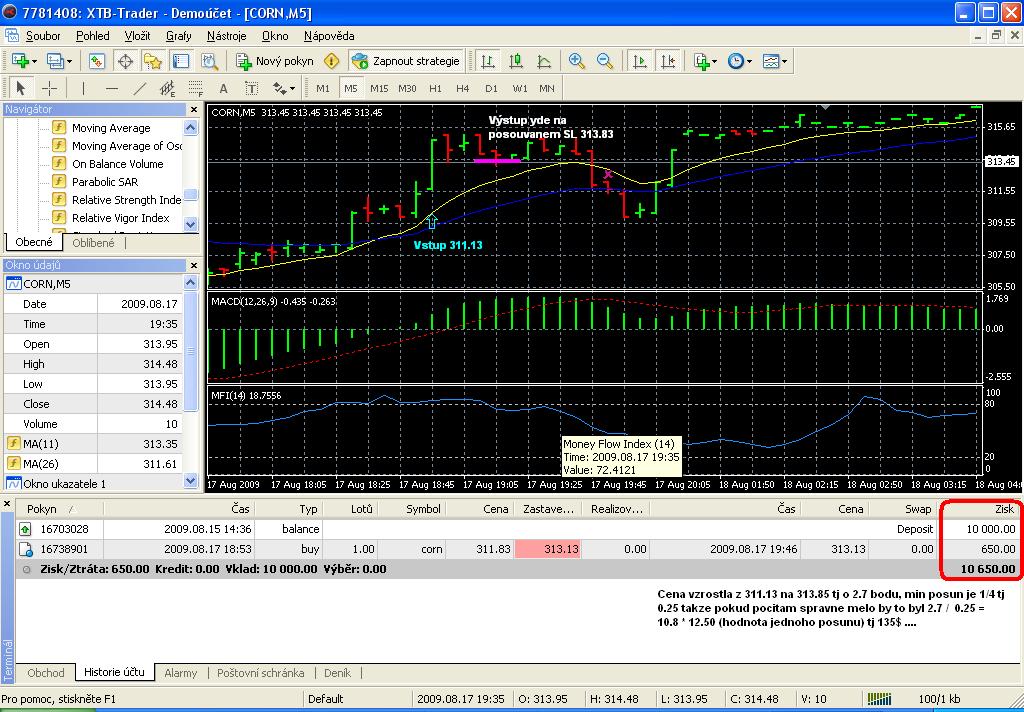Select the crosshair cursor tool

pos(49,88)
